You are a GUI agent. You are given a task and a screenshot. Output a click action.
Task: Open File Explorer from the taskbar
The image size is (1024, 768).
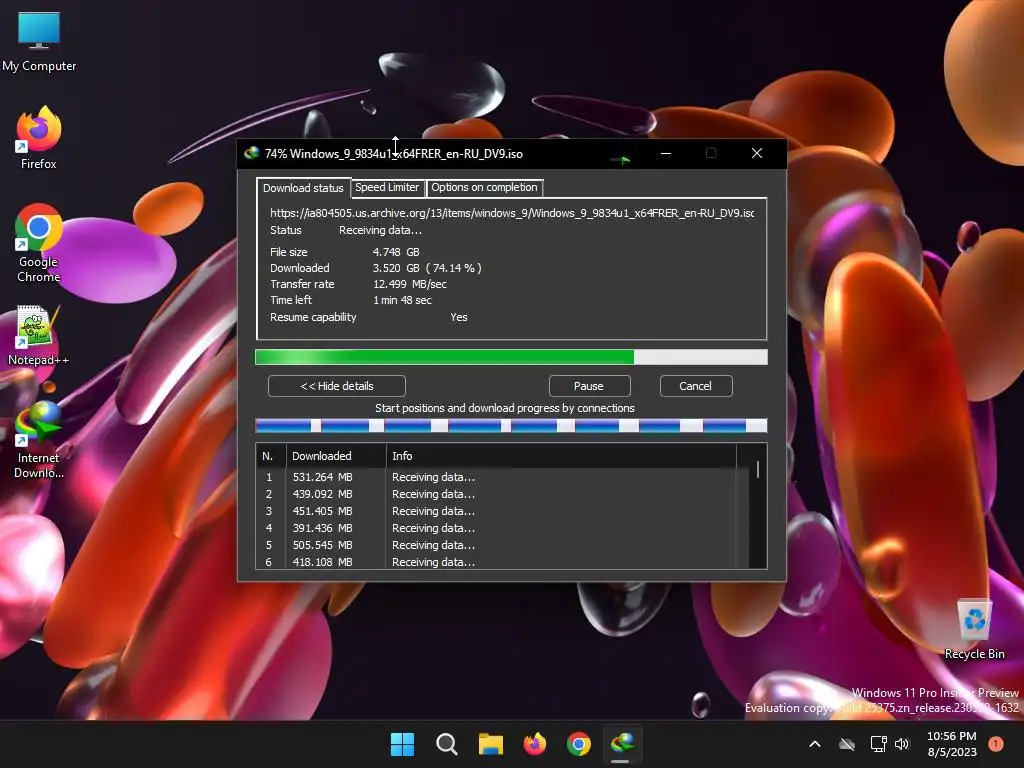coord(490,744)
